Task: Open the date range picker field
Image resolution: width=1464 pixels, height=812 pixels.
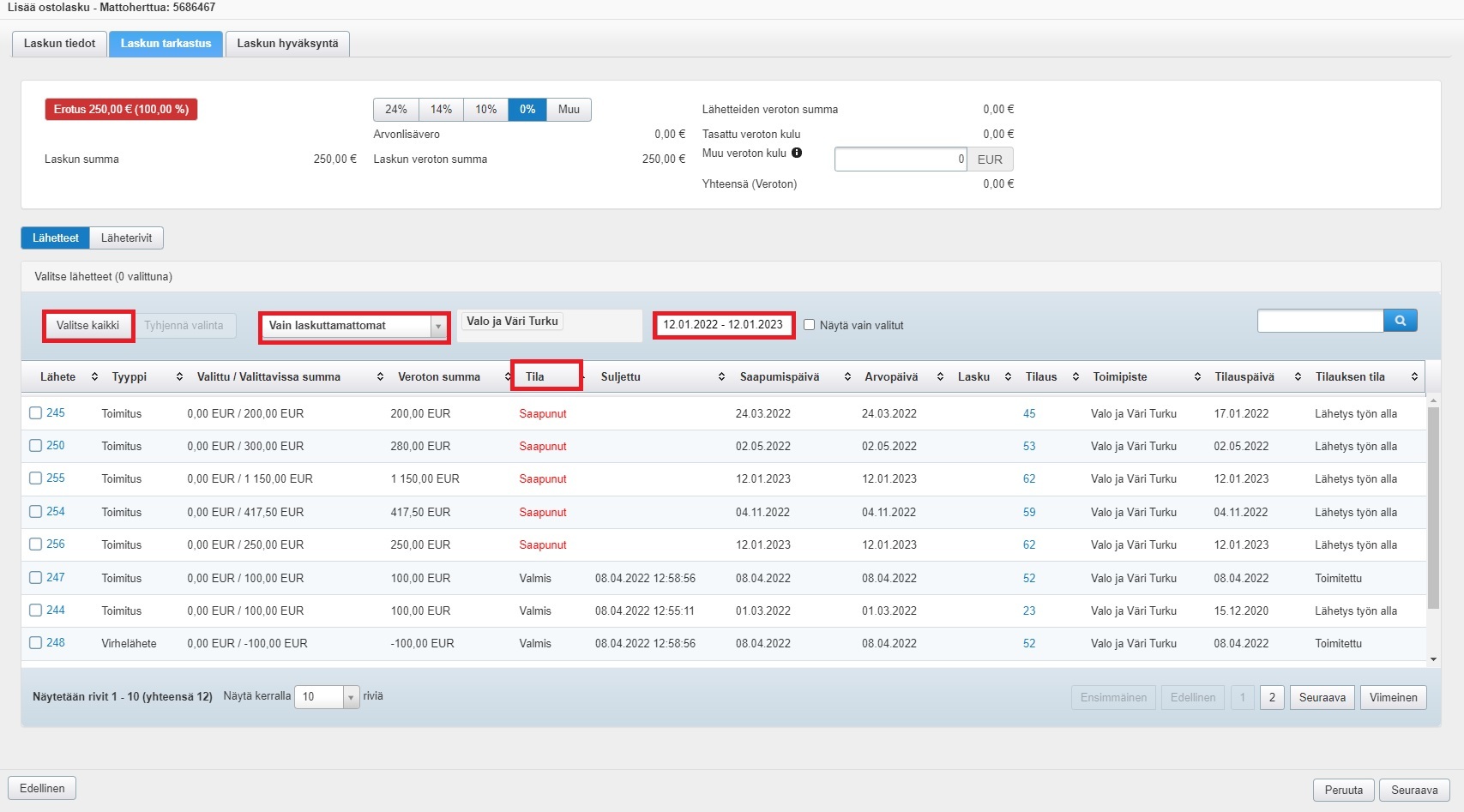Action: [723, 325]
